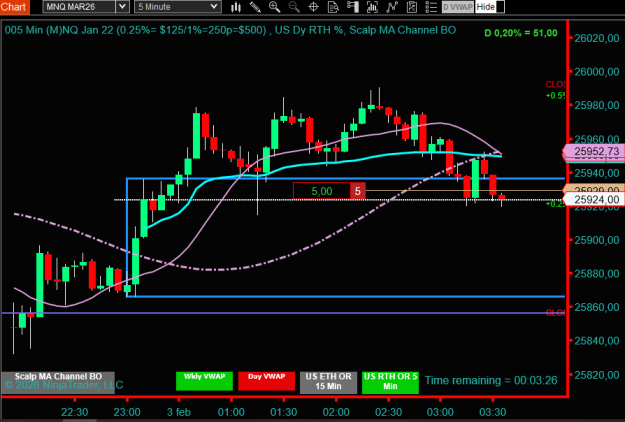Click inside the MNQ MAR26 instrument field
The image size is (625, 422).
pos(79,7)
